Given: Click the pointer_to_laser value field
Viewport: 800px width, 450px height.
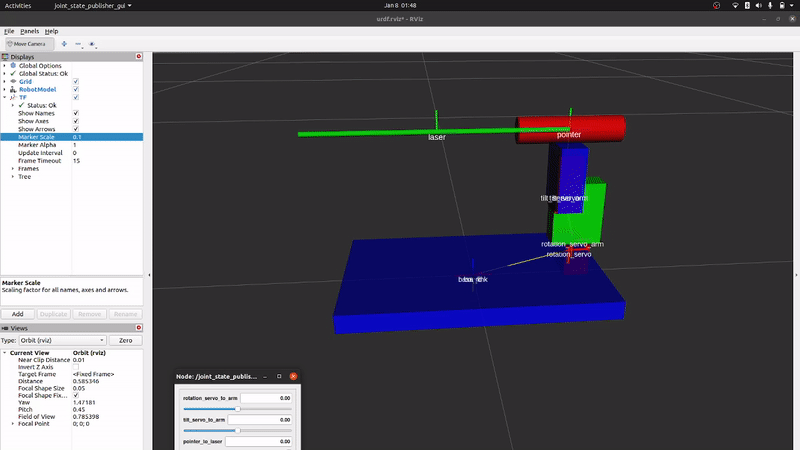Looking at the screenshot, I should click(259, 441).
